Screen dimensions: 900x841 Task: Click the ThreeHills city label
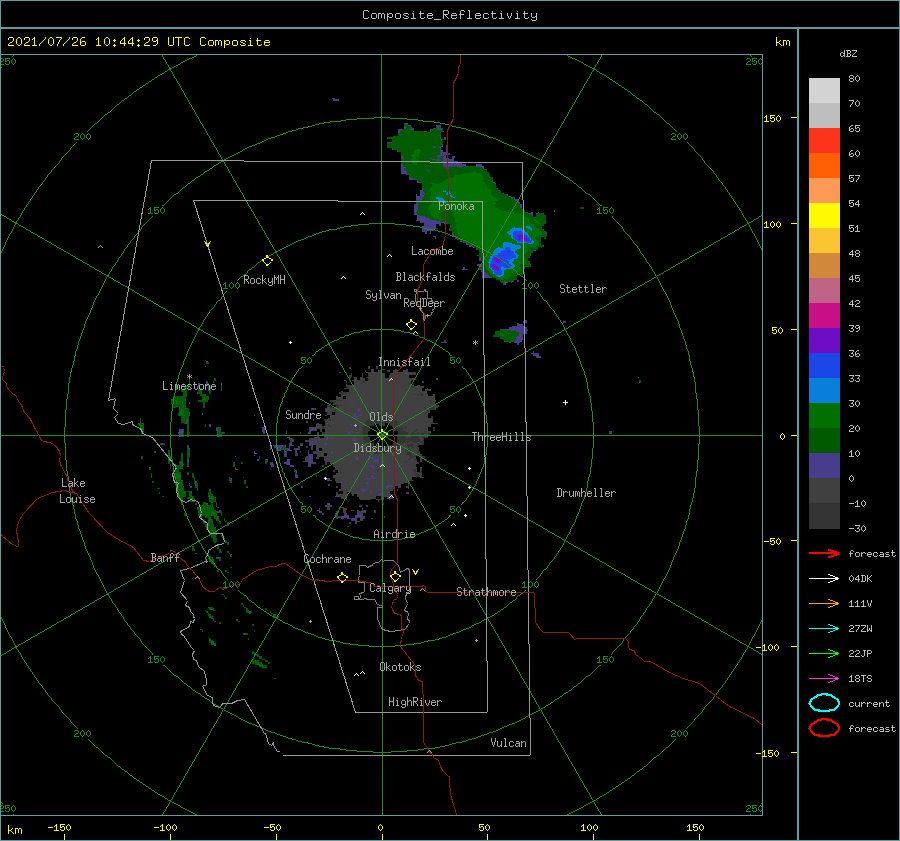(502, 437)
